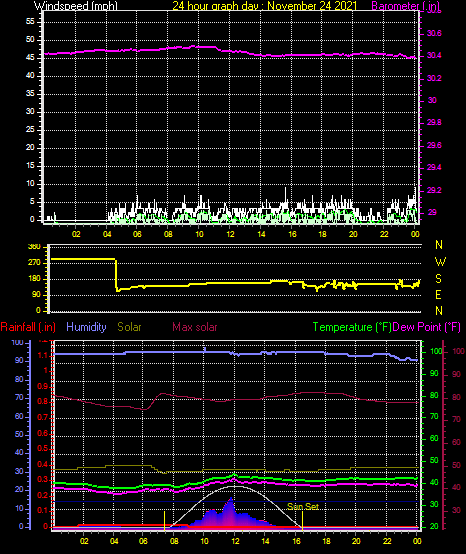The height and width of the screenshot is (554, 466).
Task: Click the Dew Point (°F) legend label
Action: tap(427, 327)
